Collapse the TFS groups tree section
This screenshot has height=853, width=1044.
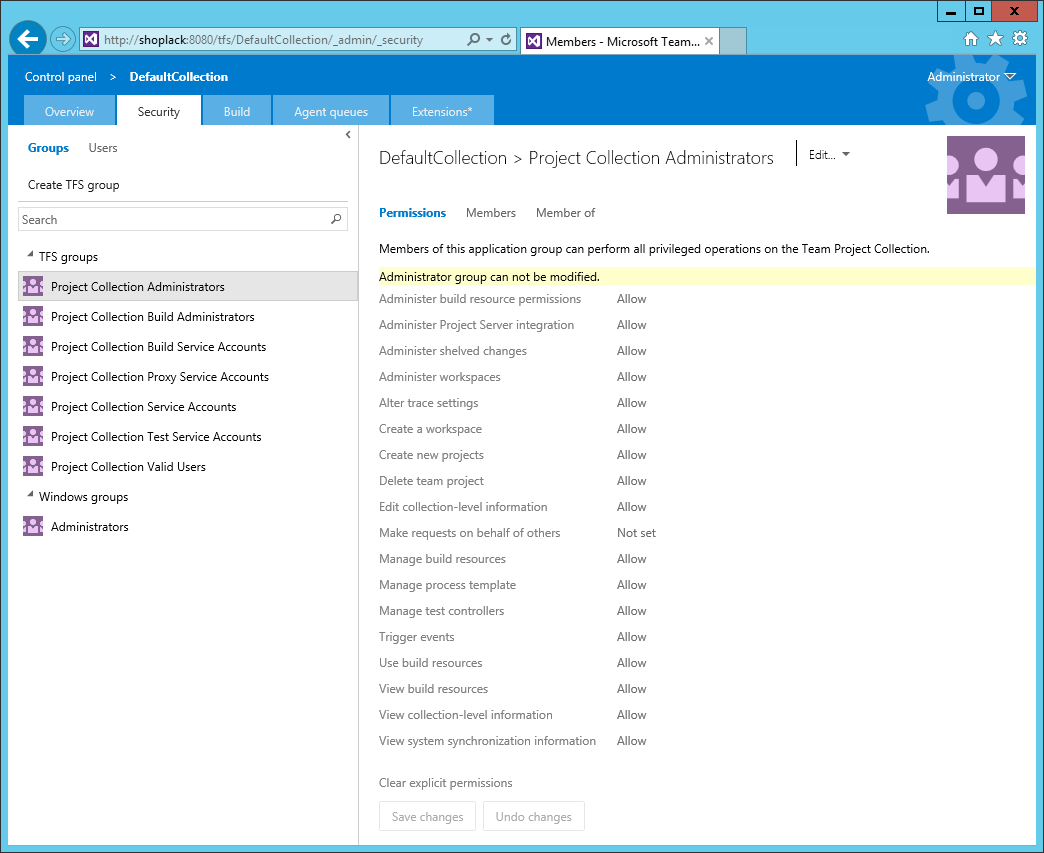(28, 257)
